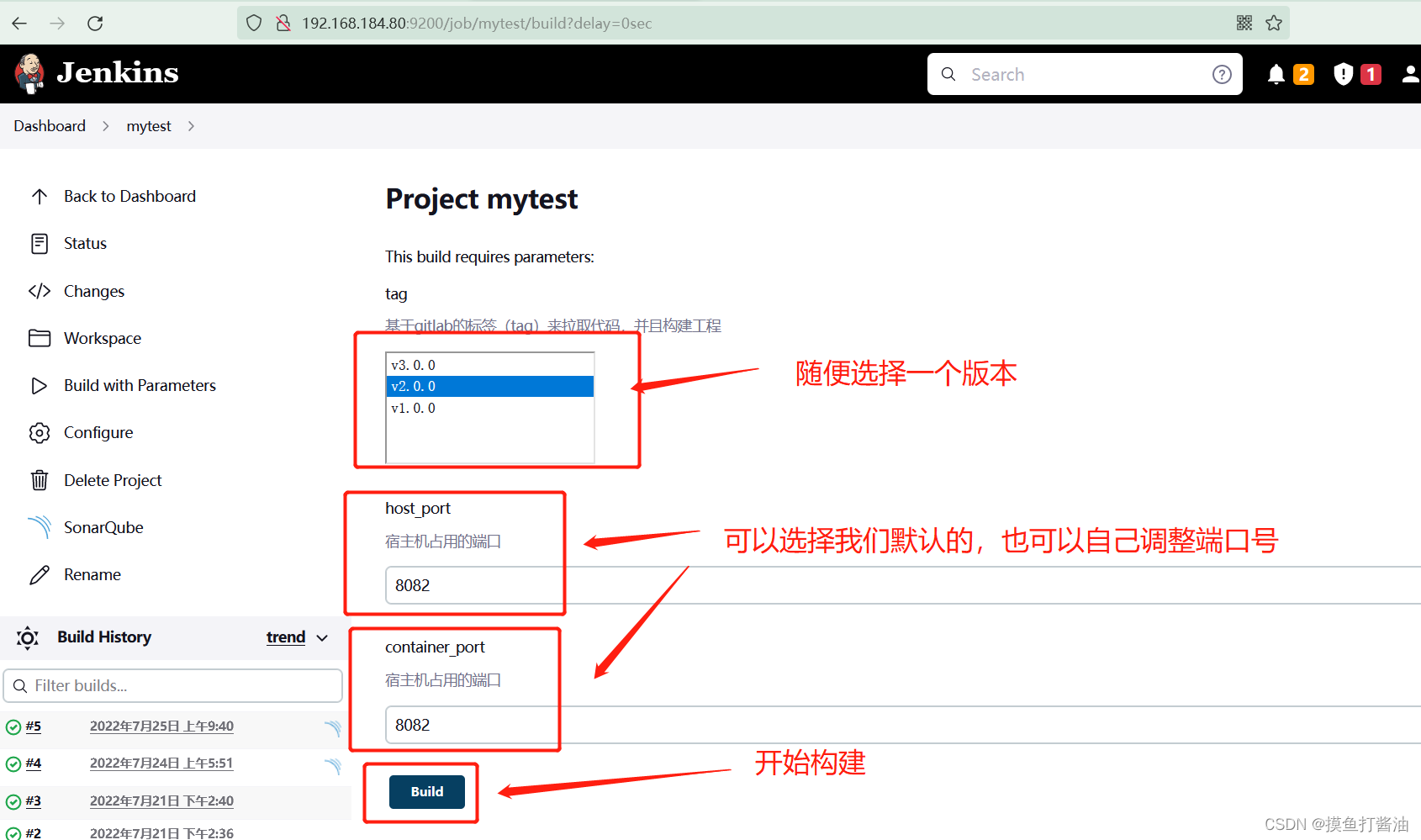Click the SonarQube wave icon in the sidebar
The image size is (1421, 840).
(x=40, y=527)
